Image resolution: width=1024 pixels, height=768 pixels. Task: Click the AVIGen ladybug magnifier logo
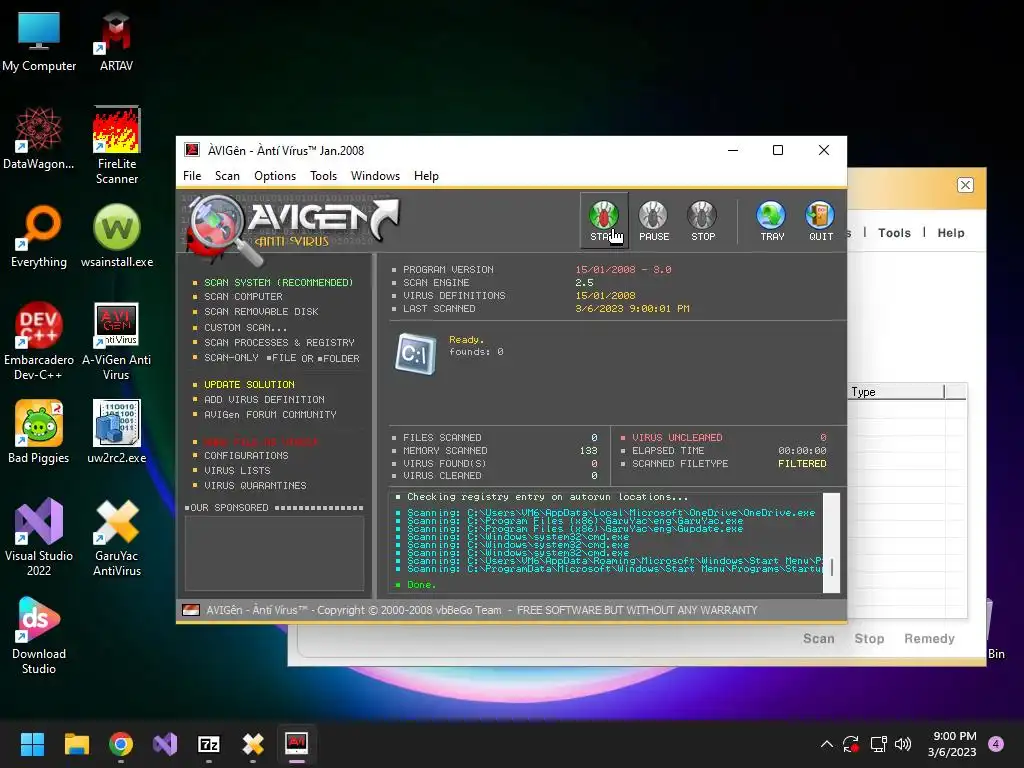tap(225, 230)
